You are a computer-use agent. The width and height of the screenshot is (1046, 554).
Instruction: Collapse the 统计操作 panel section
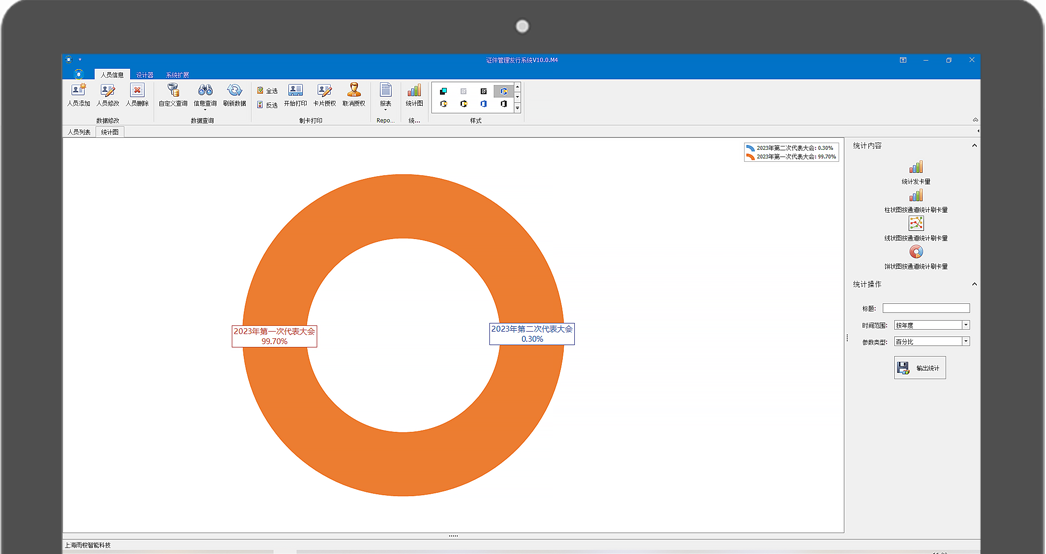(x=974, y=284)
